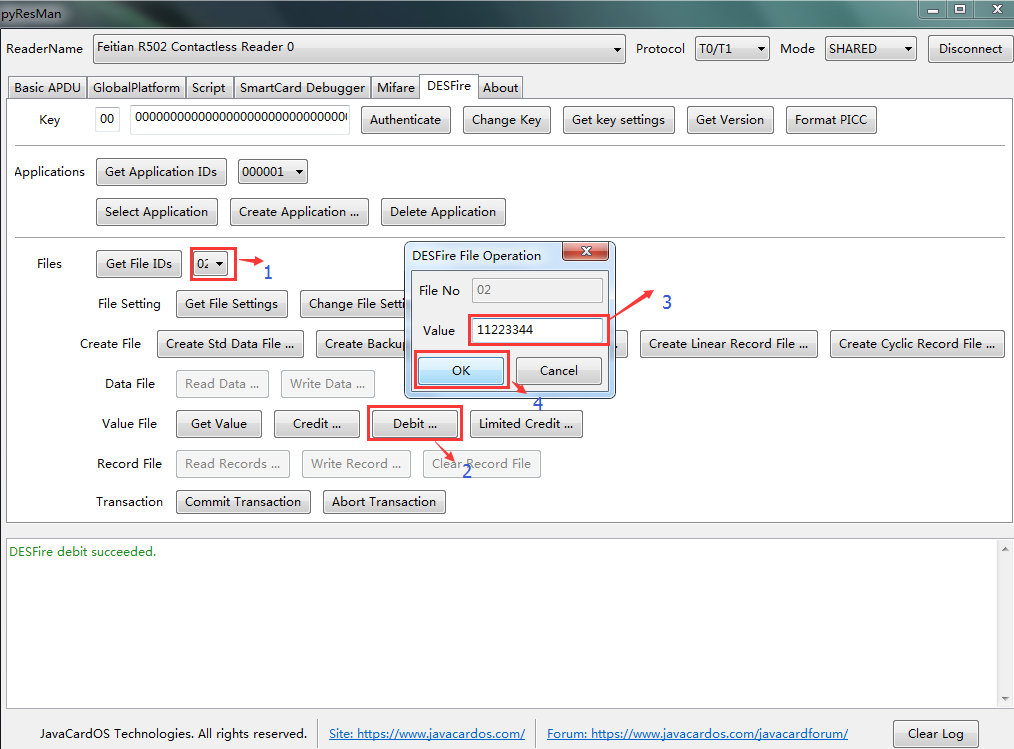Click the log scrollbar down arrow
The image size is (1014, 749).
(x=1005, y=699)
